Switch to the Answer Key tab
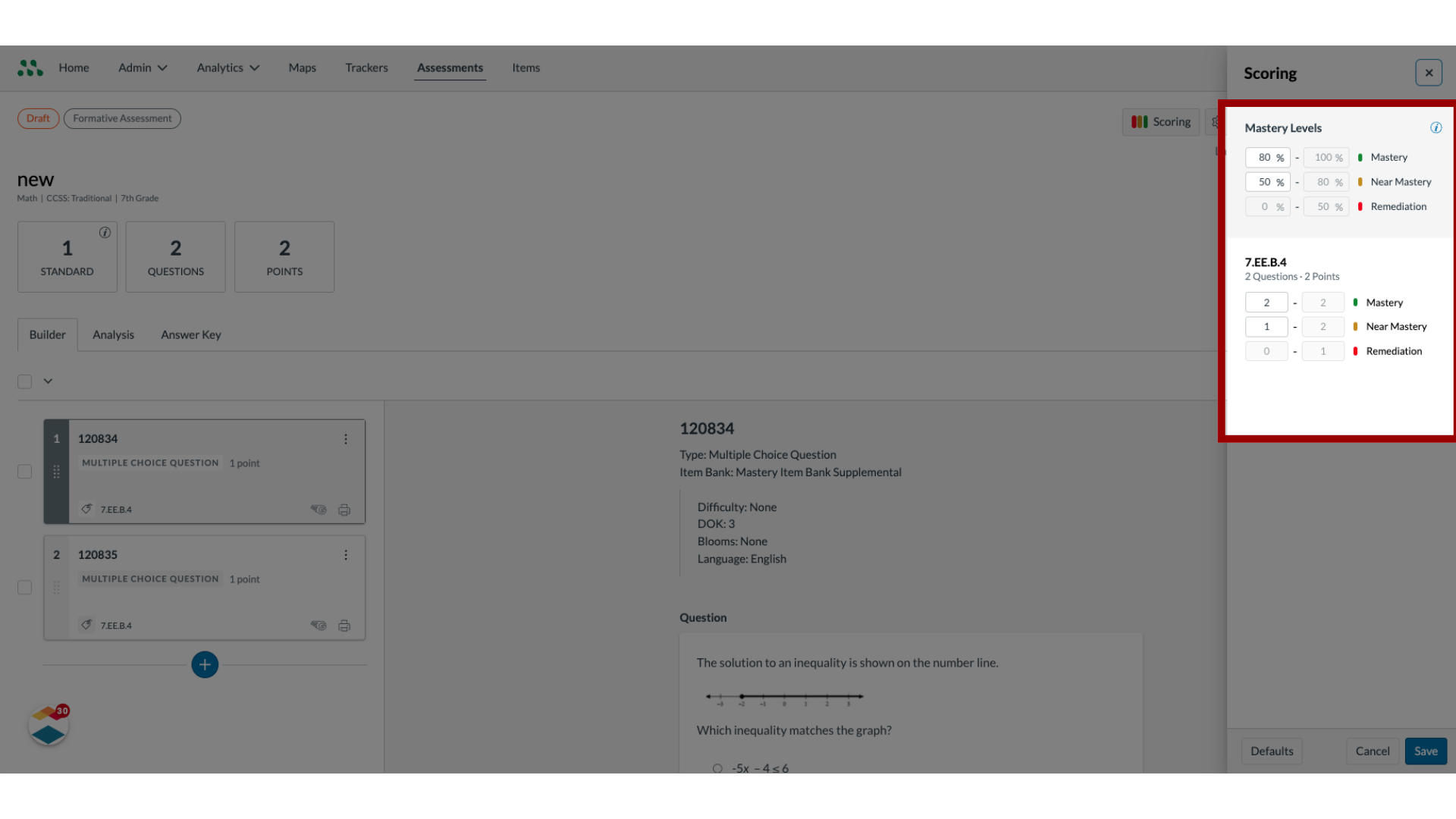Viewport: 1456px width, 819px height. pyautogui.click(x=190, y=333)
